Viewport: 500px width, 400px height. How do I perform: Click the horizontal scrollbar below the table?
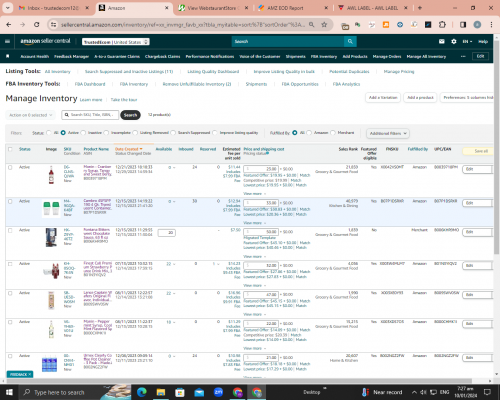coord(238,381)
